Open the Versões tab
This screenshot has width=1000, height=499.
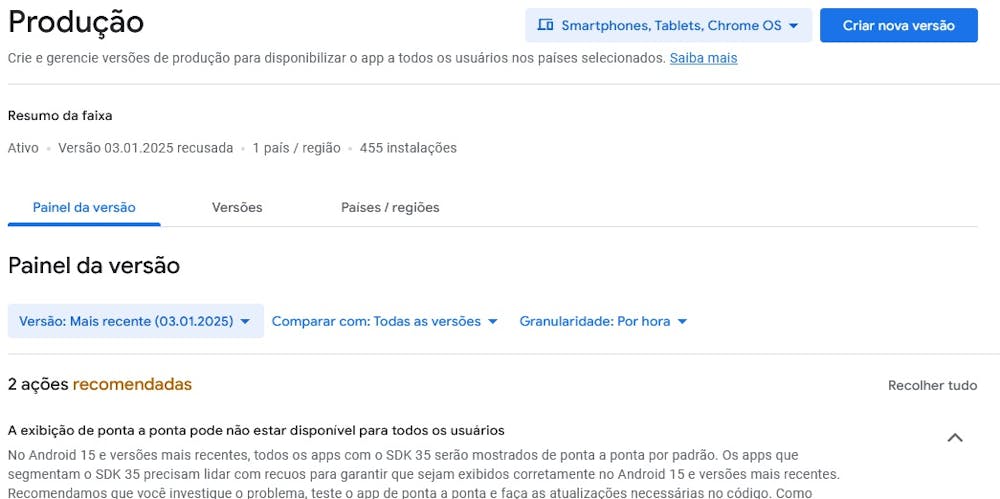[237, 207]
